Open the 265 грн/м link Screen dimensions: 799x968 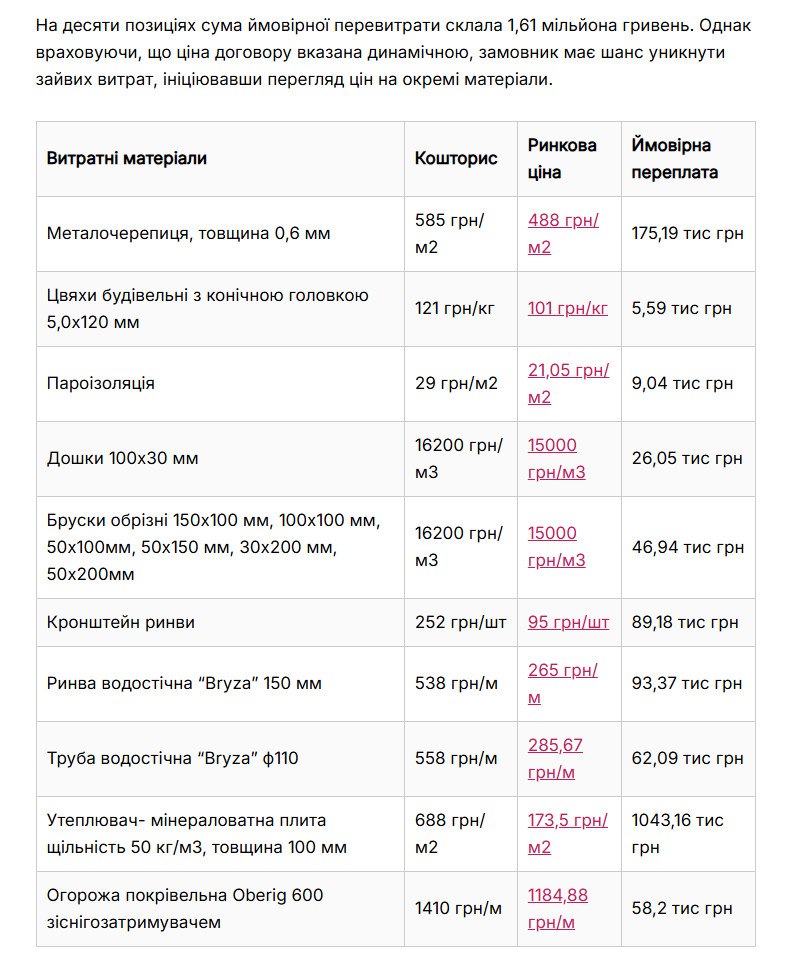pyautogui.click(x=563, y=683)
